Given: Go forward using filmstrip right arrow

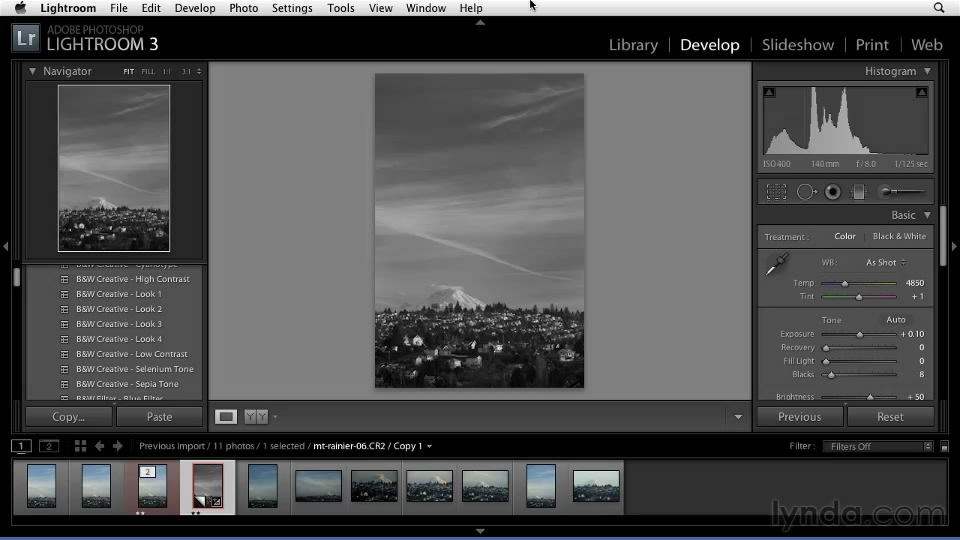Looking at the screenshot, I should 118,446.
